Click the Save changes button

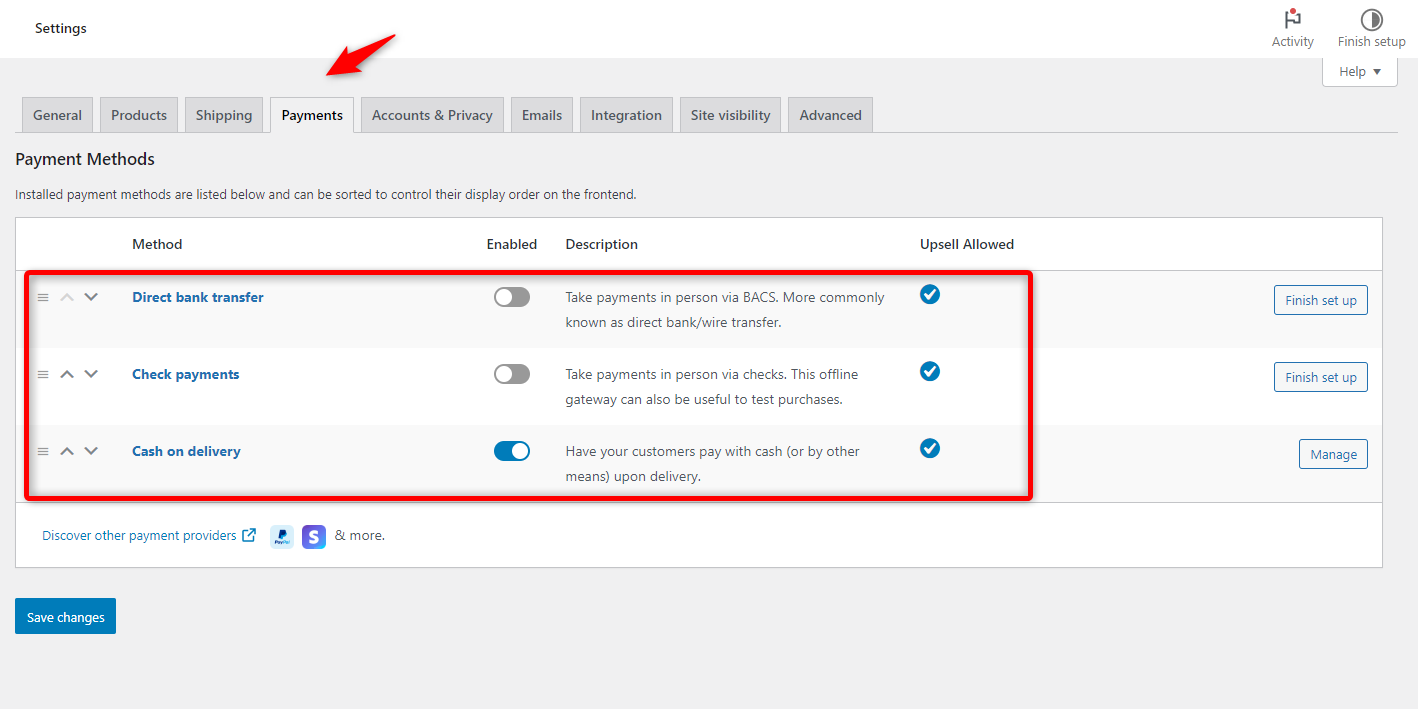click(x=65, y=616)
